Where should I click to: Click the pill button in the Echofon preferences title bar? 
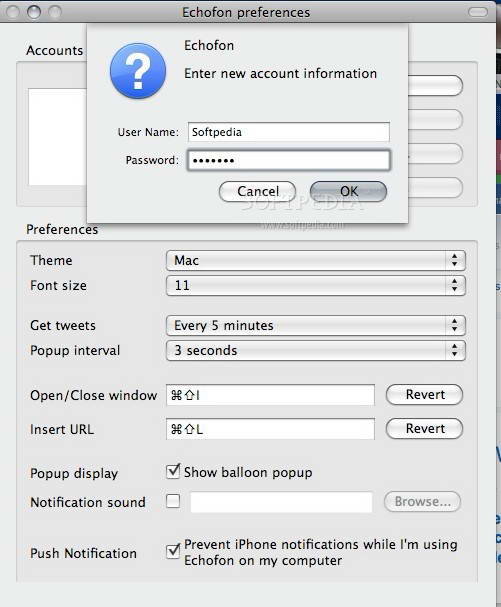478,12
